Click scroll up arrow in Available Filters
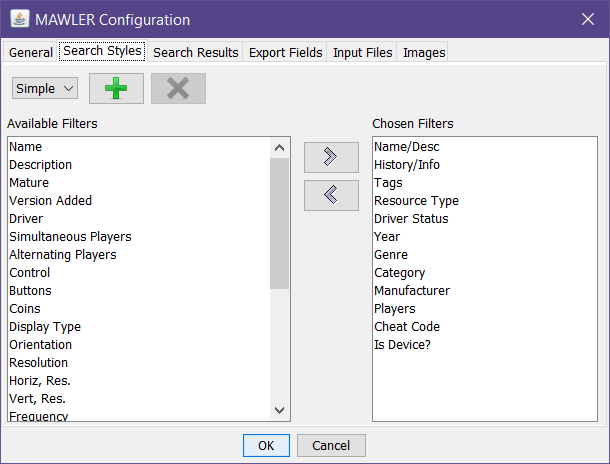This screenshot has height=464, width=610. click(x=280, y=147)
